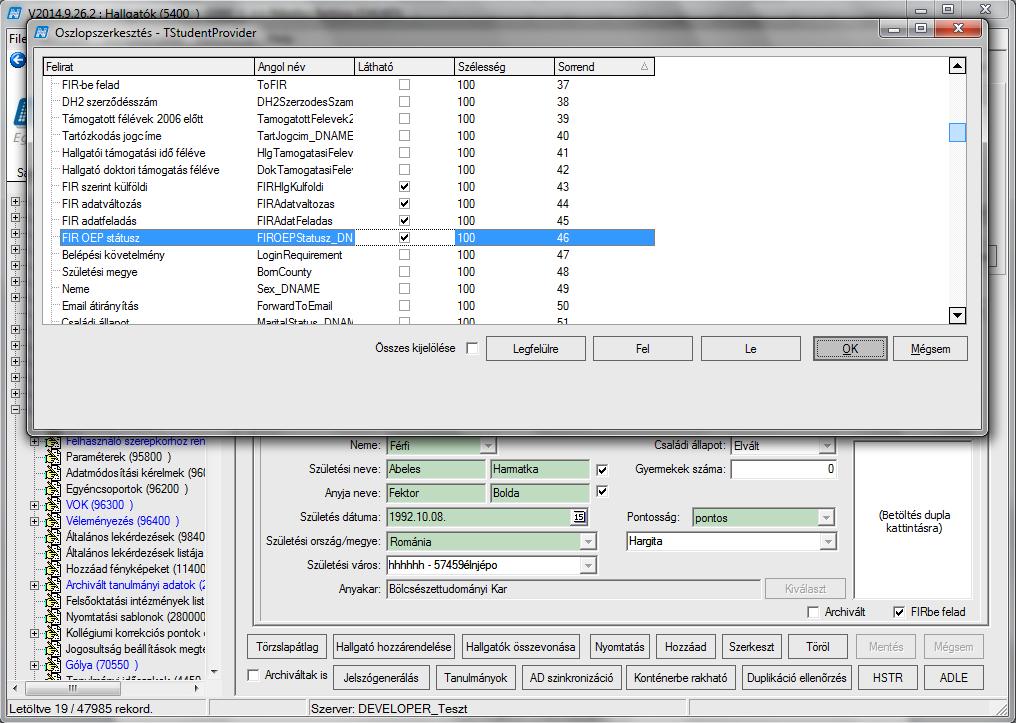Viewport: 1016px width, 723px height.
Task: Expand the Archivált tanulmányi adatok node
Action: coord(34,585)
